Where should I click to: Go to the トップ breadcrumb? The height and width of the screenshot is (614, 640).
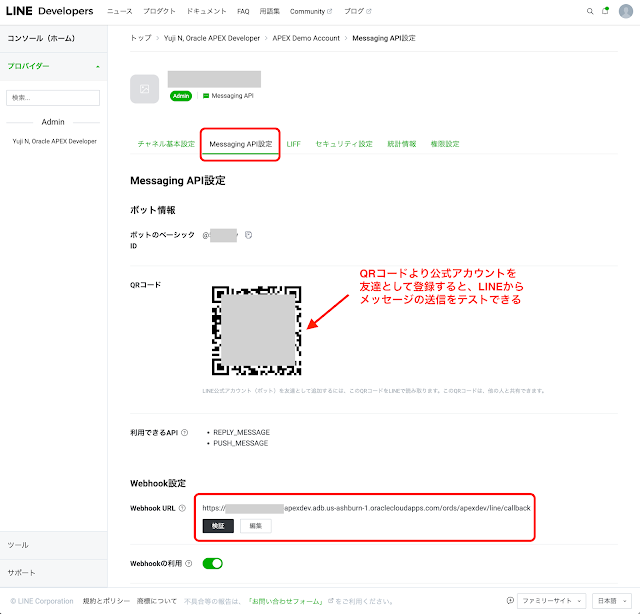pos(141,38)
